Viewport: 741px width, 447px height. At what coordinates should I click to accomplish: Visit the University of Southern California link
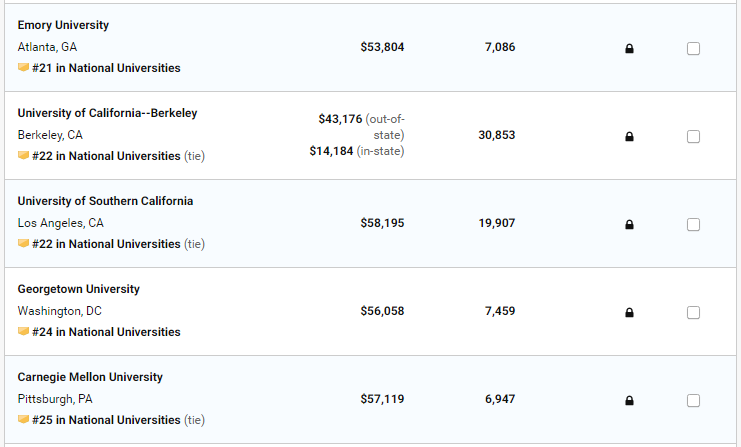(105, 201)
